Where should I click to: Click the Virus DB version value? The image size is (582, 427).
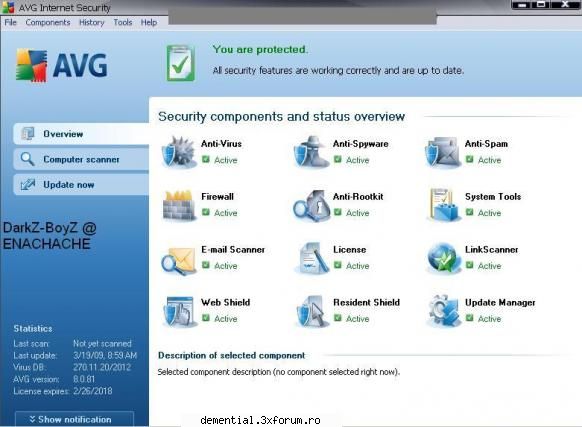(102, 367)
